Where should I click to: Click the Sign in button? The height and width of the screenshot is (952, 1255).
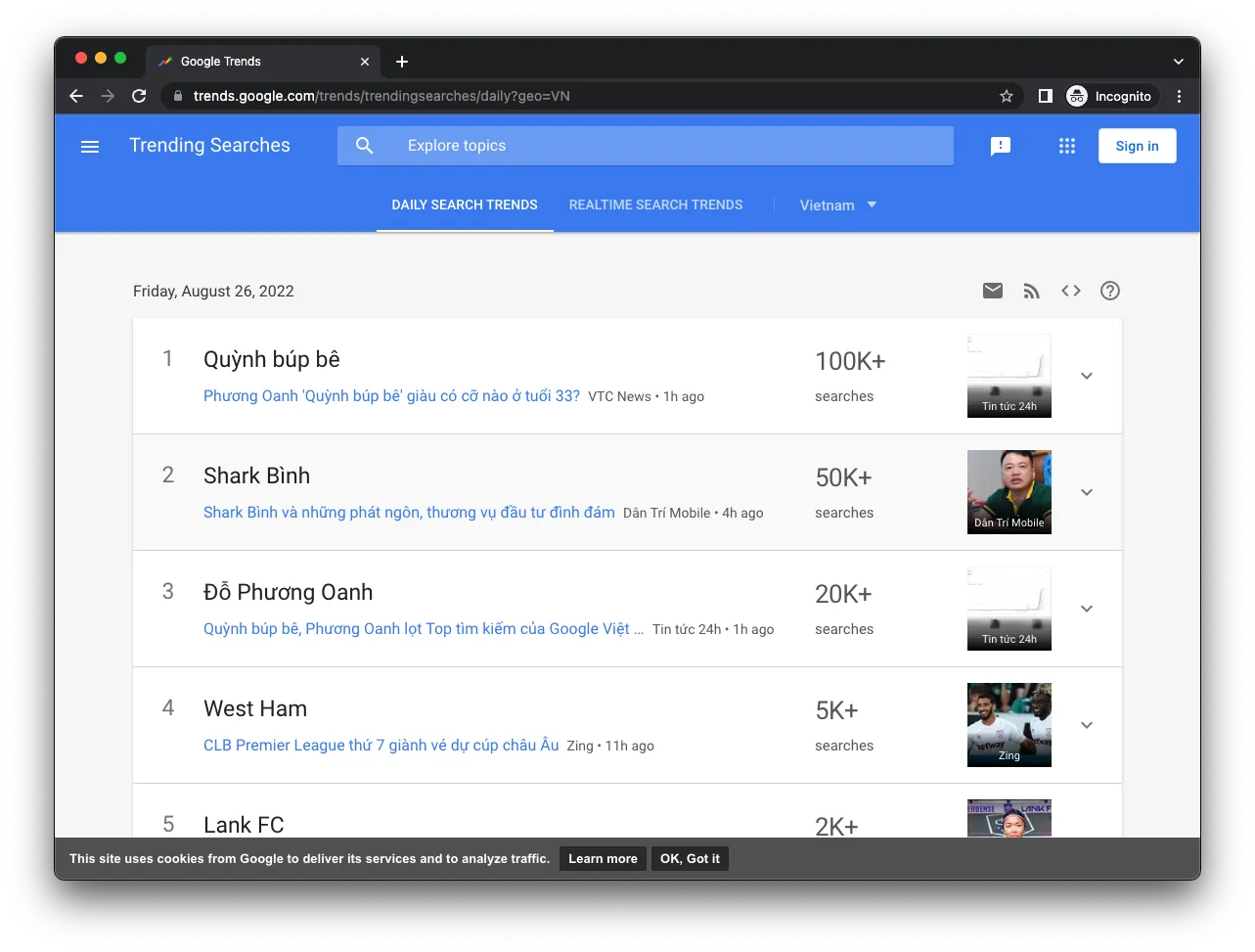(1138, 146)
